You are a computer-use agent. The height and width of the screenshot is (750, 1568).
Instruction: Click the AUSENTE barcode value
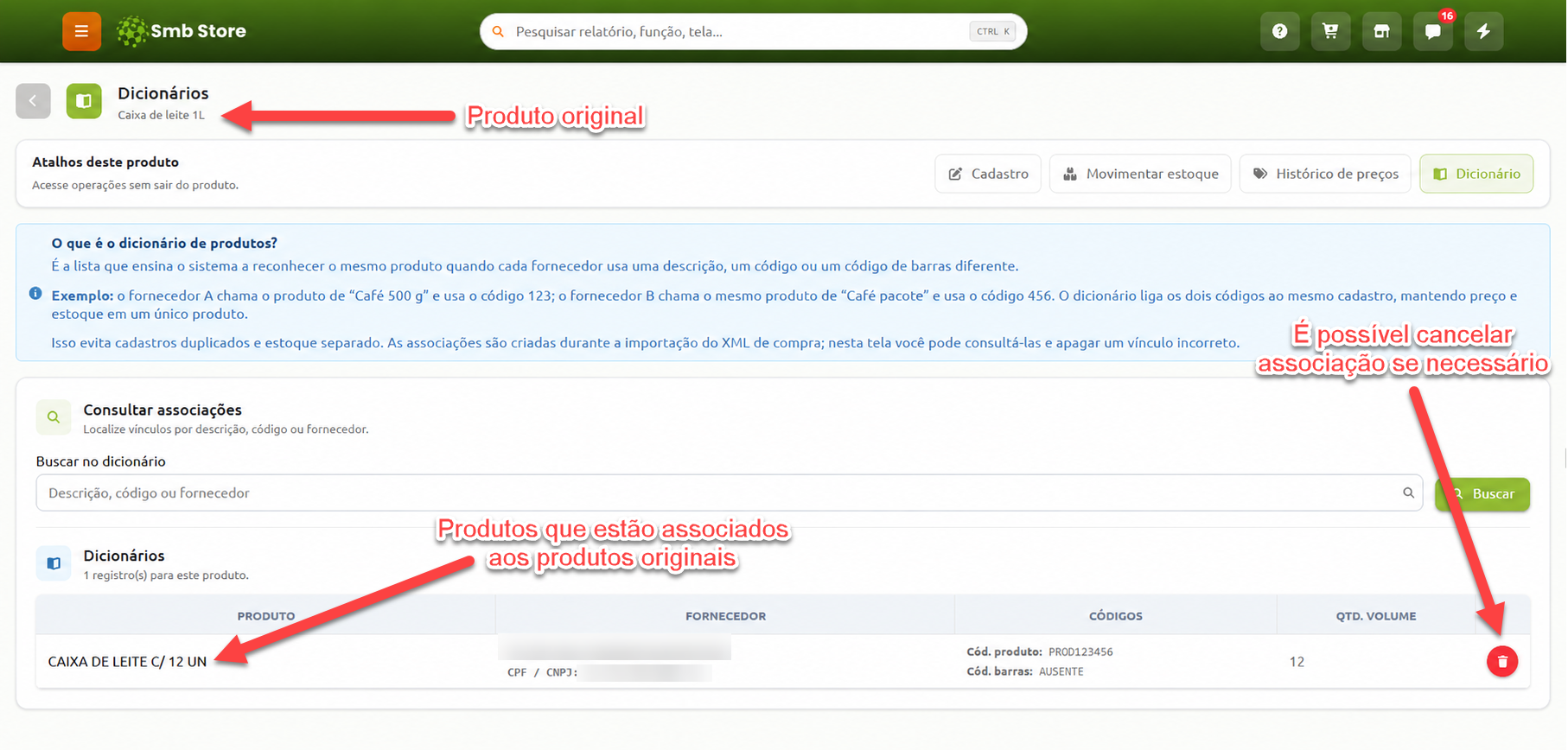1061,671
